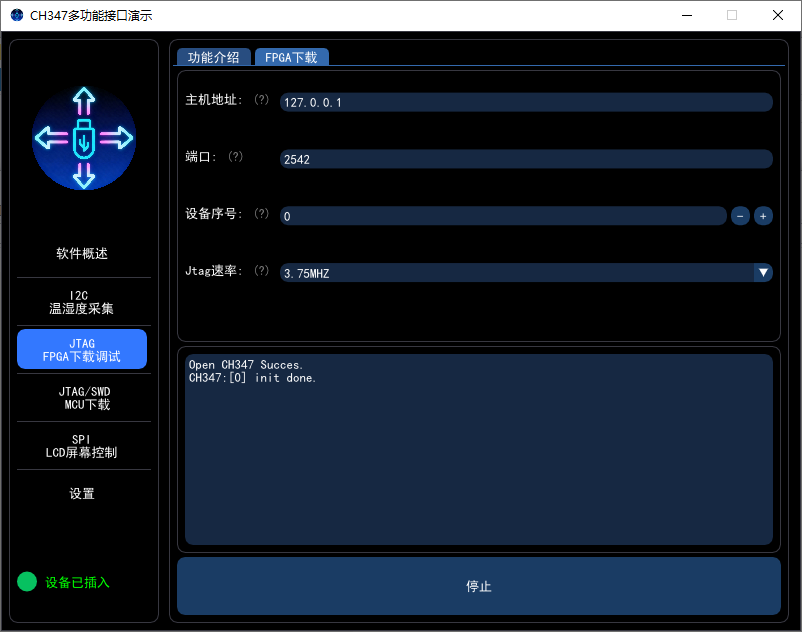This screenshot has width=802, height=632.
Task: Click the 端口 field showing 2542
Action: click(526, 159)
